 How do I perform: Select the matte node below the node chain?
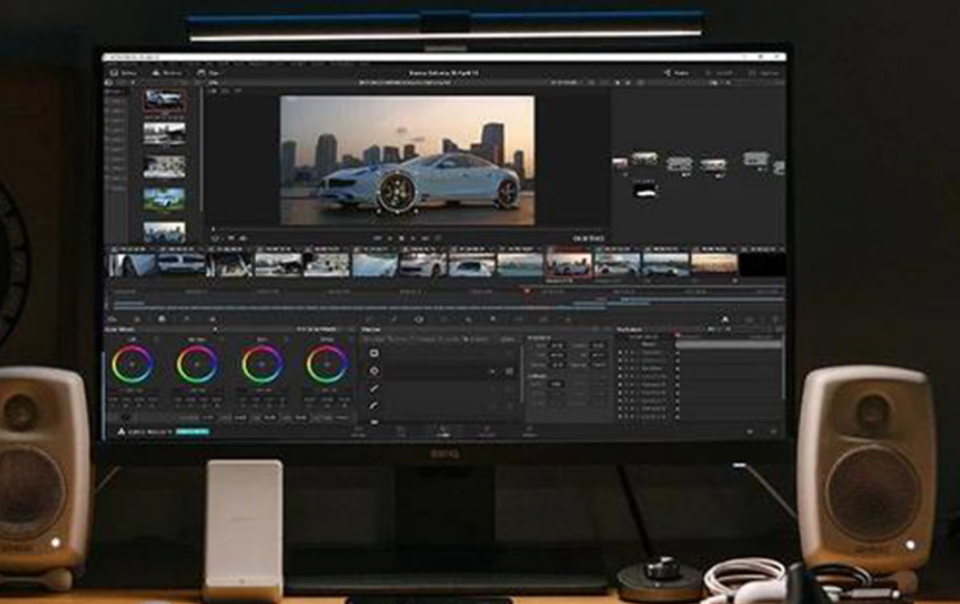pos(645,191)
